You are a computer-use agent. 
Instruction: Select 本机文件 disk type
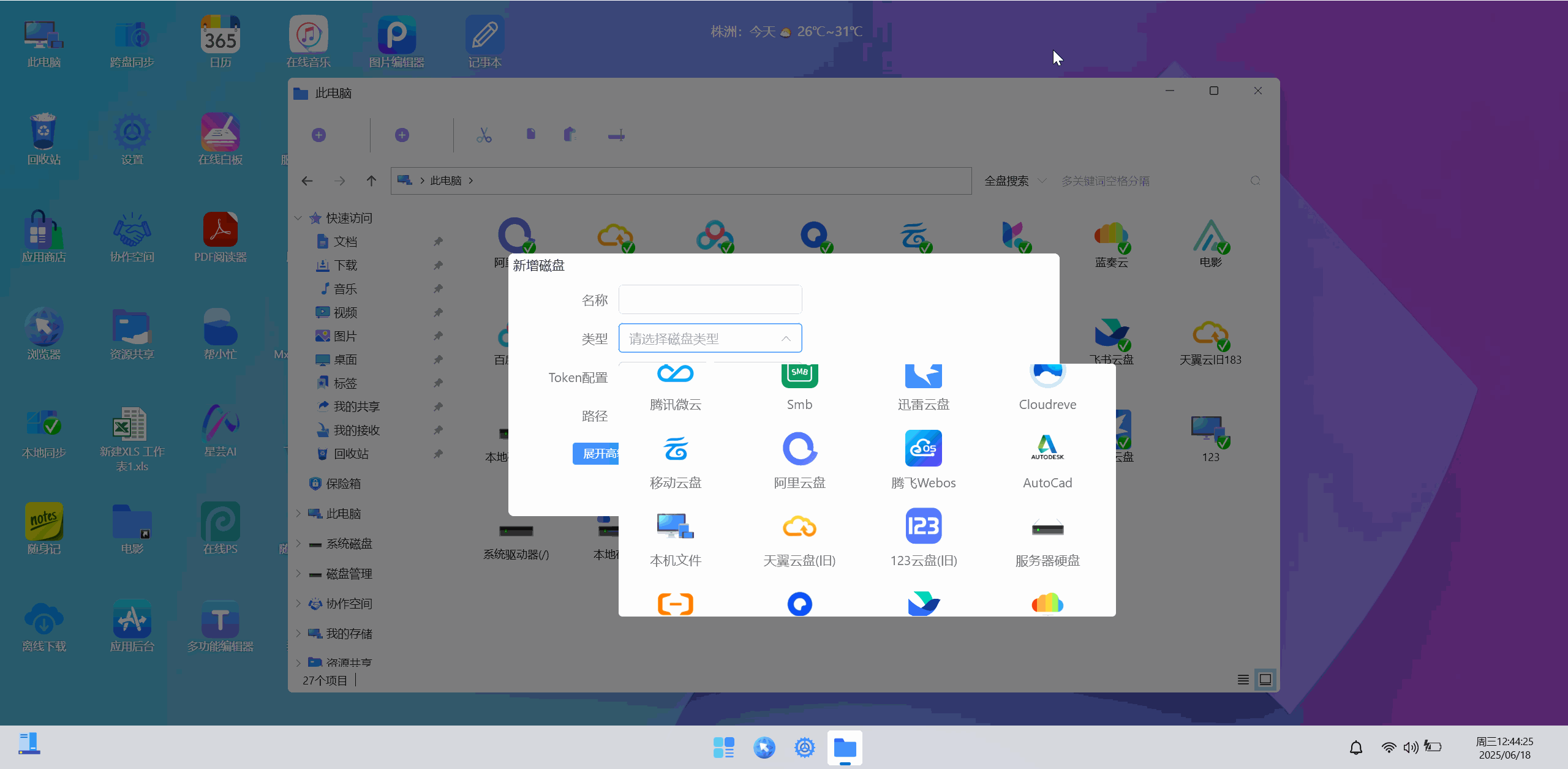tap(676, 539)
